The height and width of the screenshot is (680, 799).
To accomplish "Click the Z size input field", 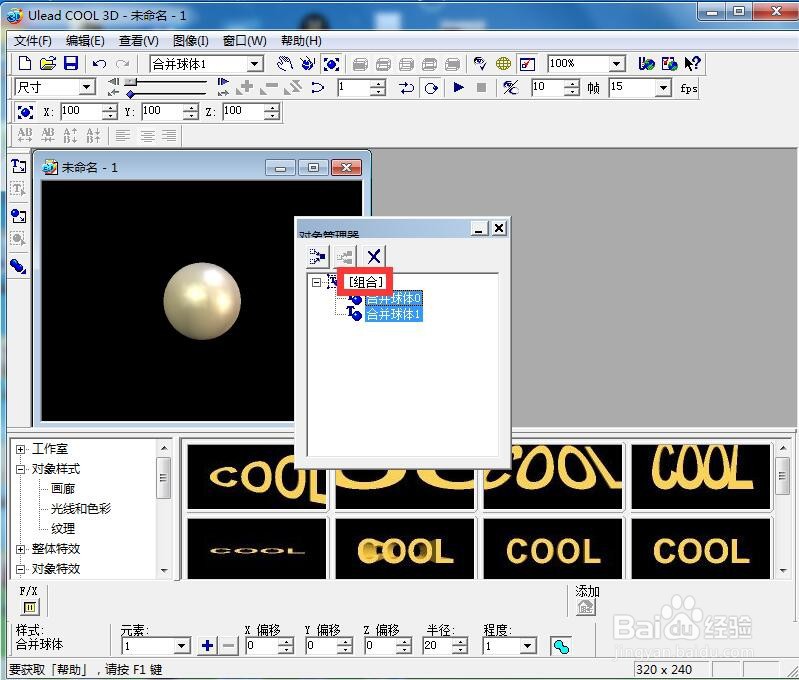I will (x=244, y=111).
